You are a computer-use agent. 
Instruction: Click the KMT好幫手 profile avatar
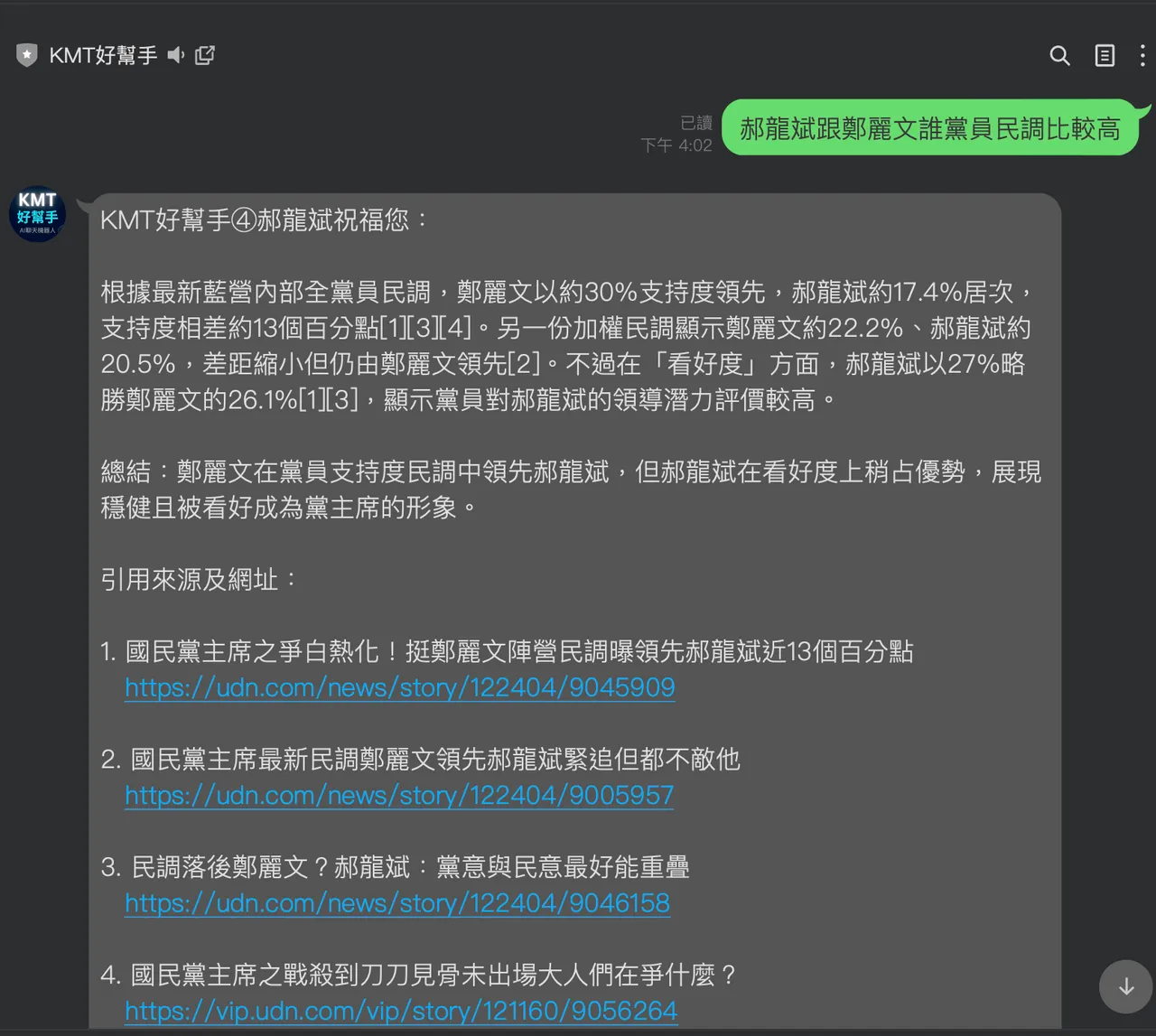point(37,214)
